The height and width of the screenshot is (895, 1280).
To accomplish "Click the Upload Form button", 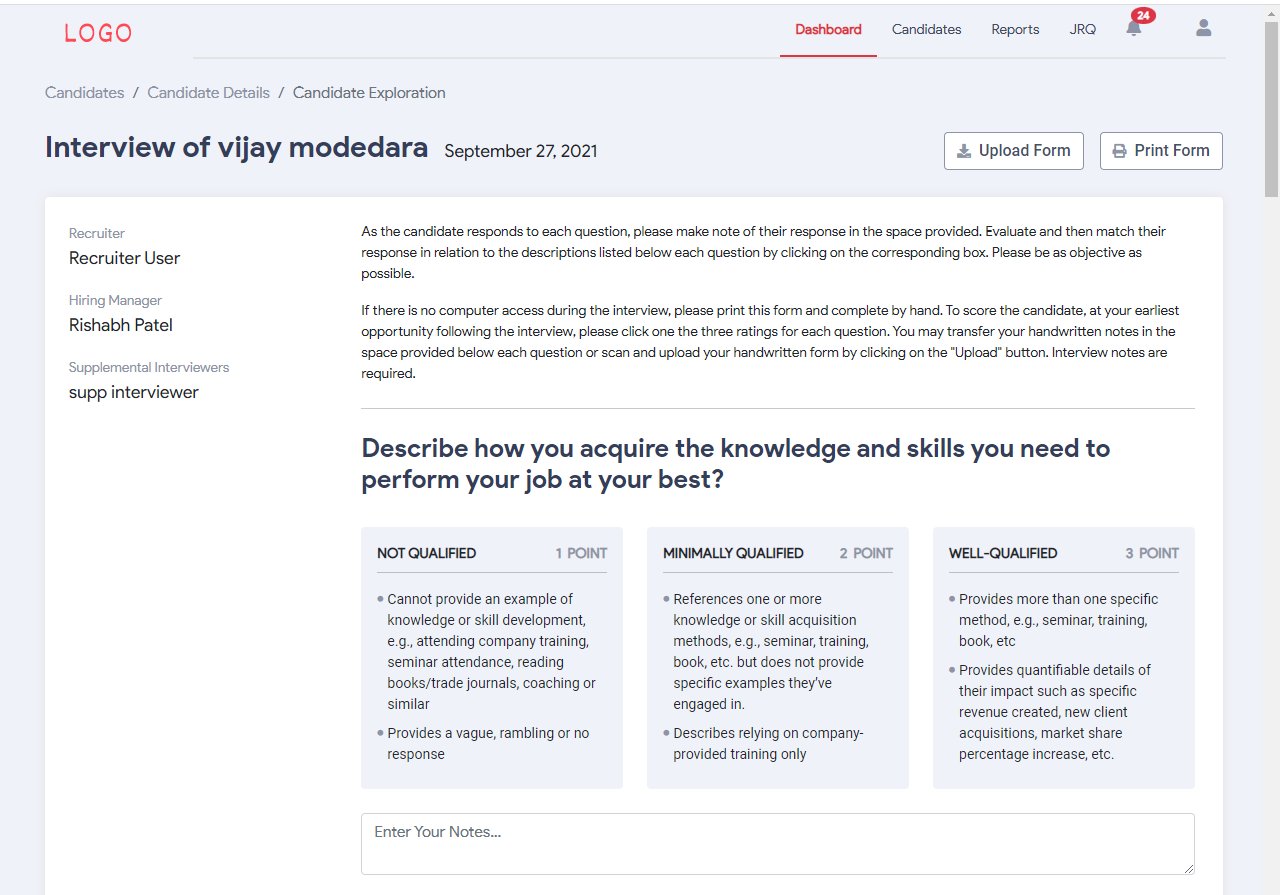I will click(x=1014, y=151).
